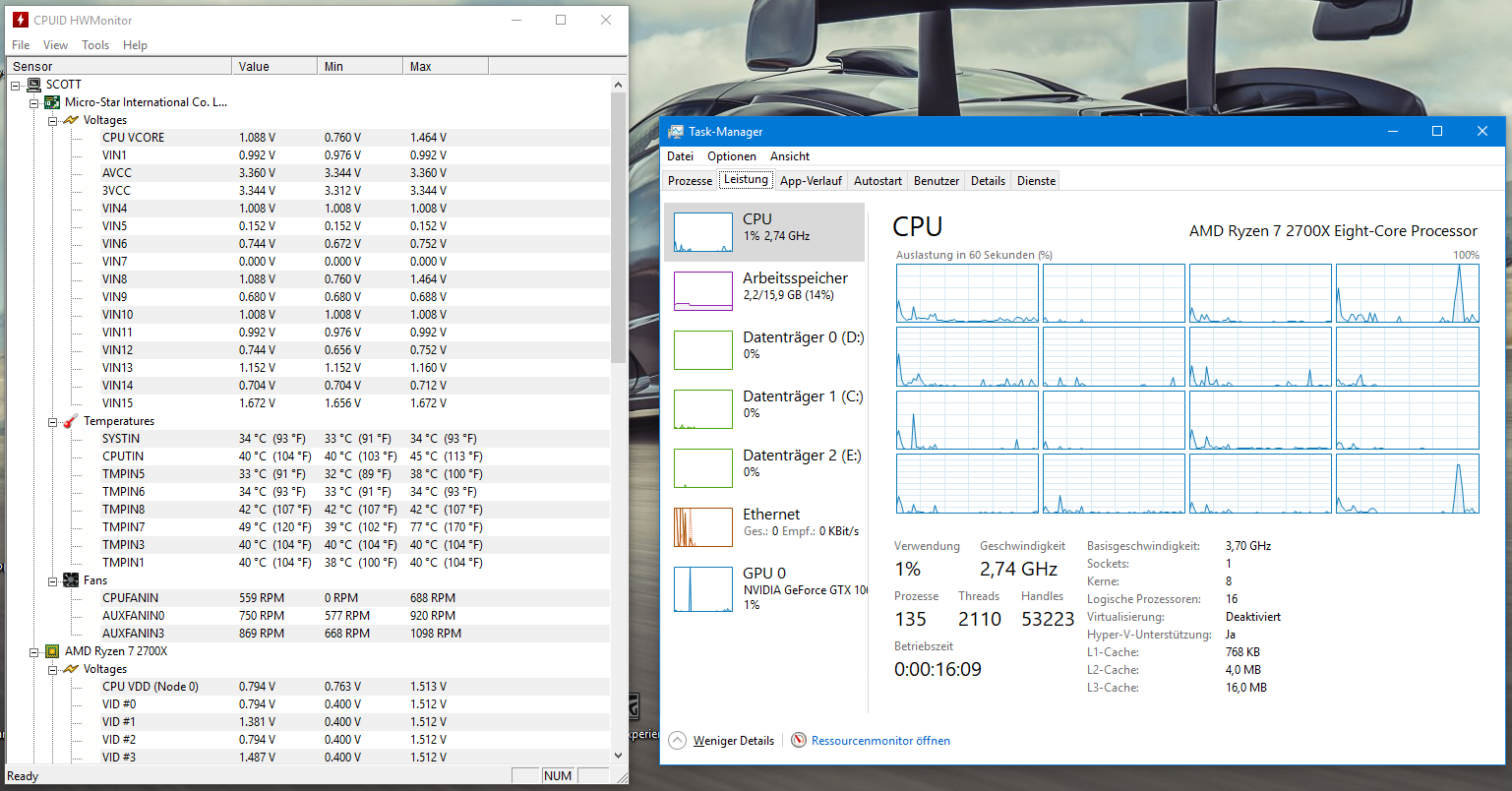Collapse the Micro-Star International node
Screen dimensions: 1512x791
(x=33, y=102)
